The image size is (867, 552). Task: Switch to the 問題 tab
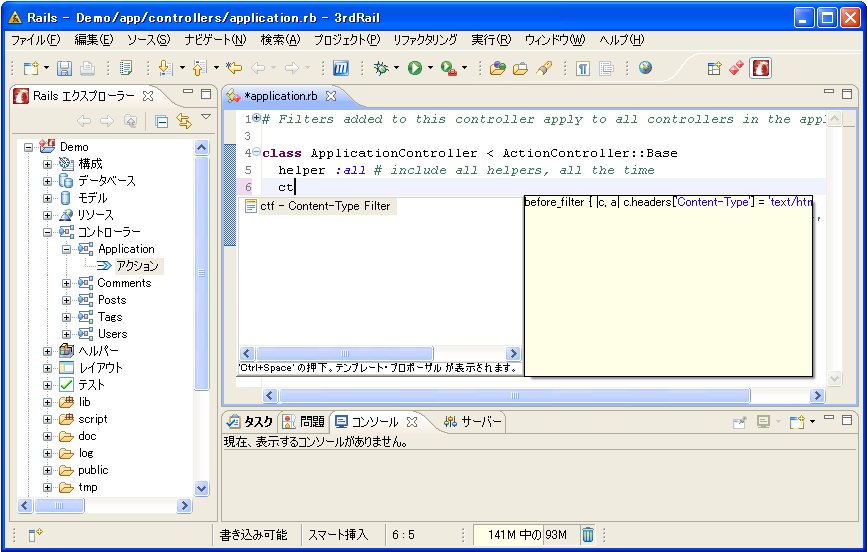304,422
